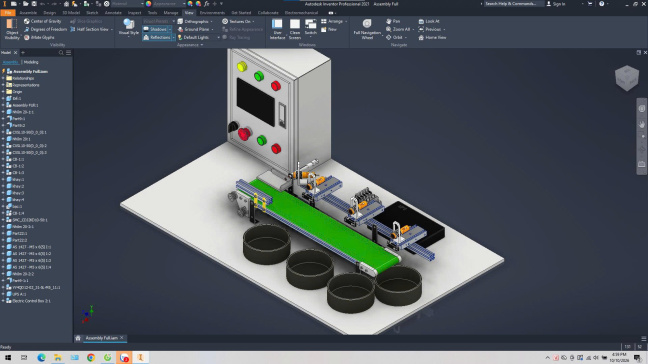The height and width of the screenshot is (364, 648).
Task: Switch to the Manage ribbon tab
Action: pos(171,13)
